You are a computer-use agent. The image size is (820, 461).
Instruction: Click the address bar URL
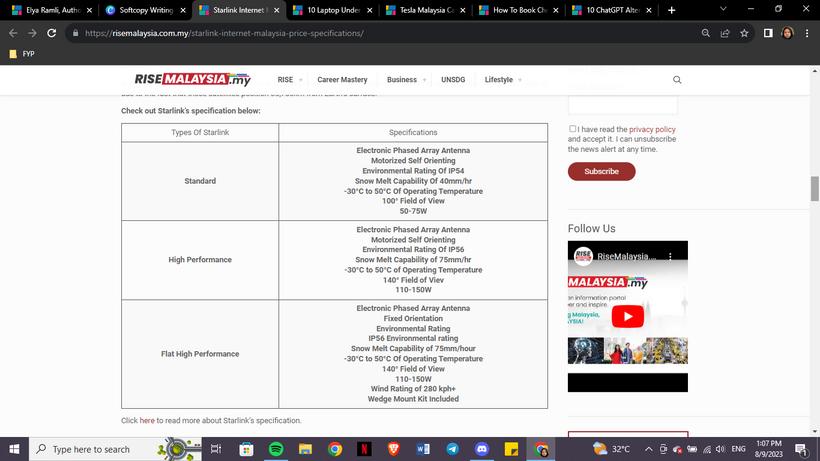[x=224, y=33]
